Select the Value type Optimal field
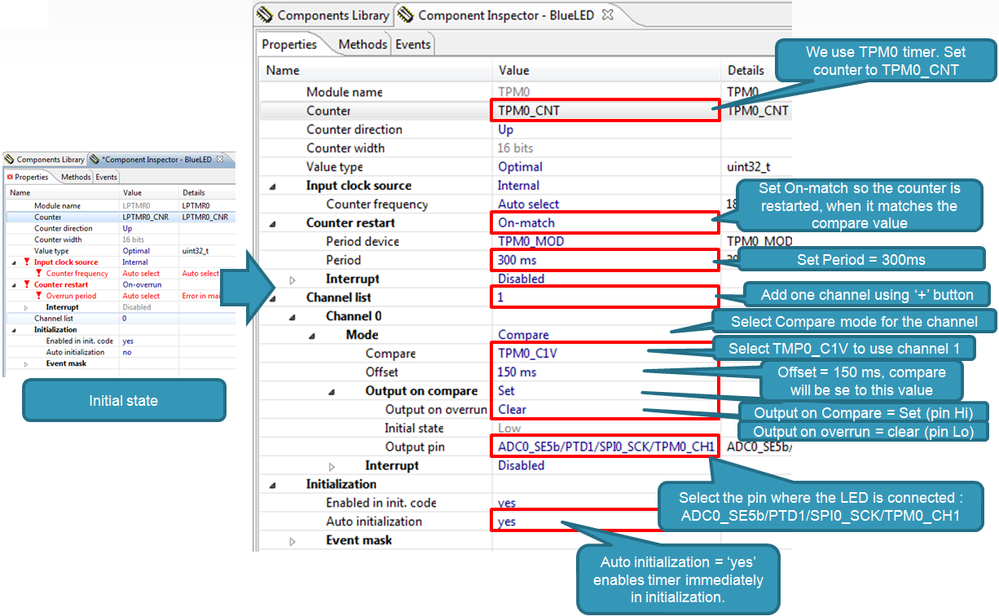Viewport: 999px width, 616px height. point(520,167)
